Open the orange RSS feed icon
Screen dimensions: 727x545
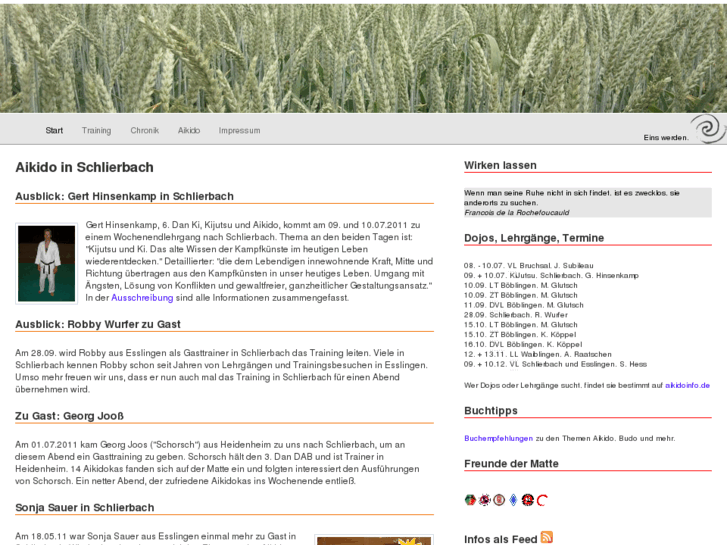[547, 537]
